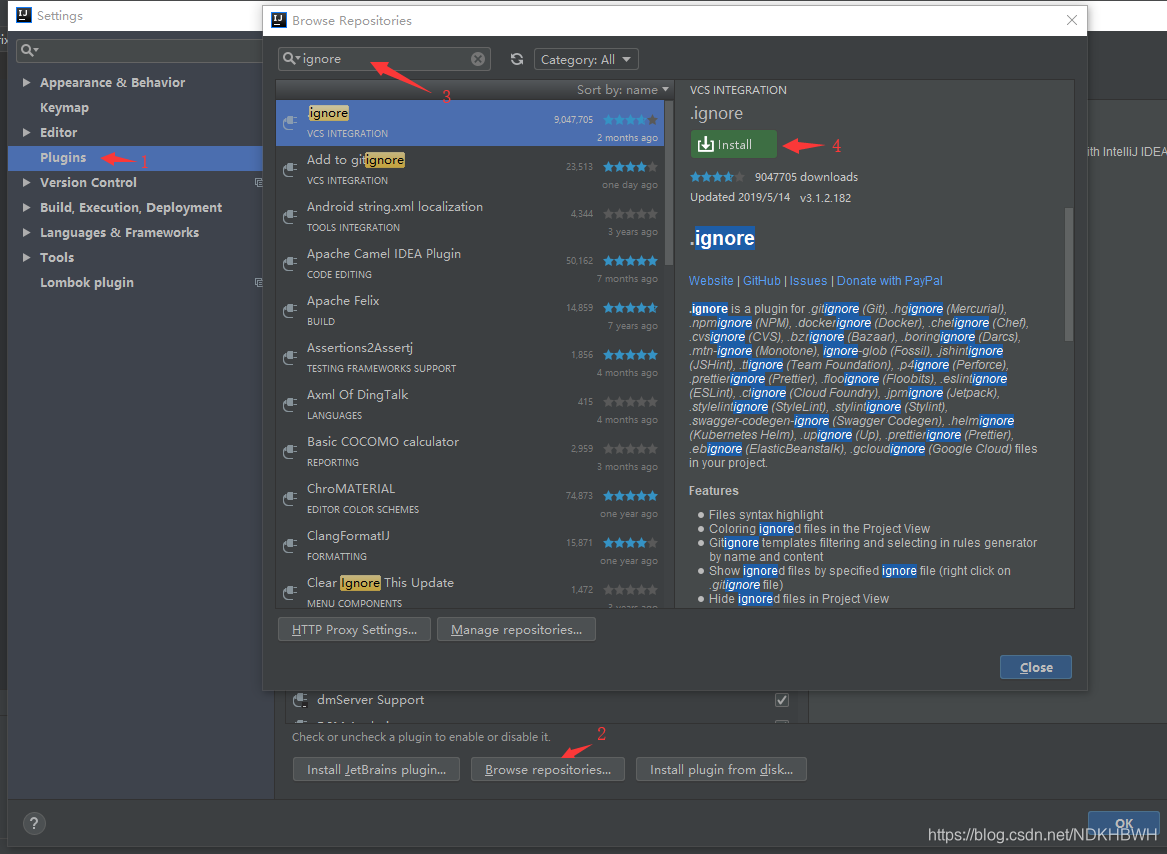1167x854 pixels.
Task: Click the plugin list vertical scrollbar
Action: [x=669, y=182]
